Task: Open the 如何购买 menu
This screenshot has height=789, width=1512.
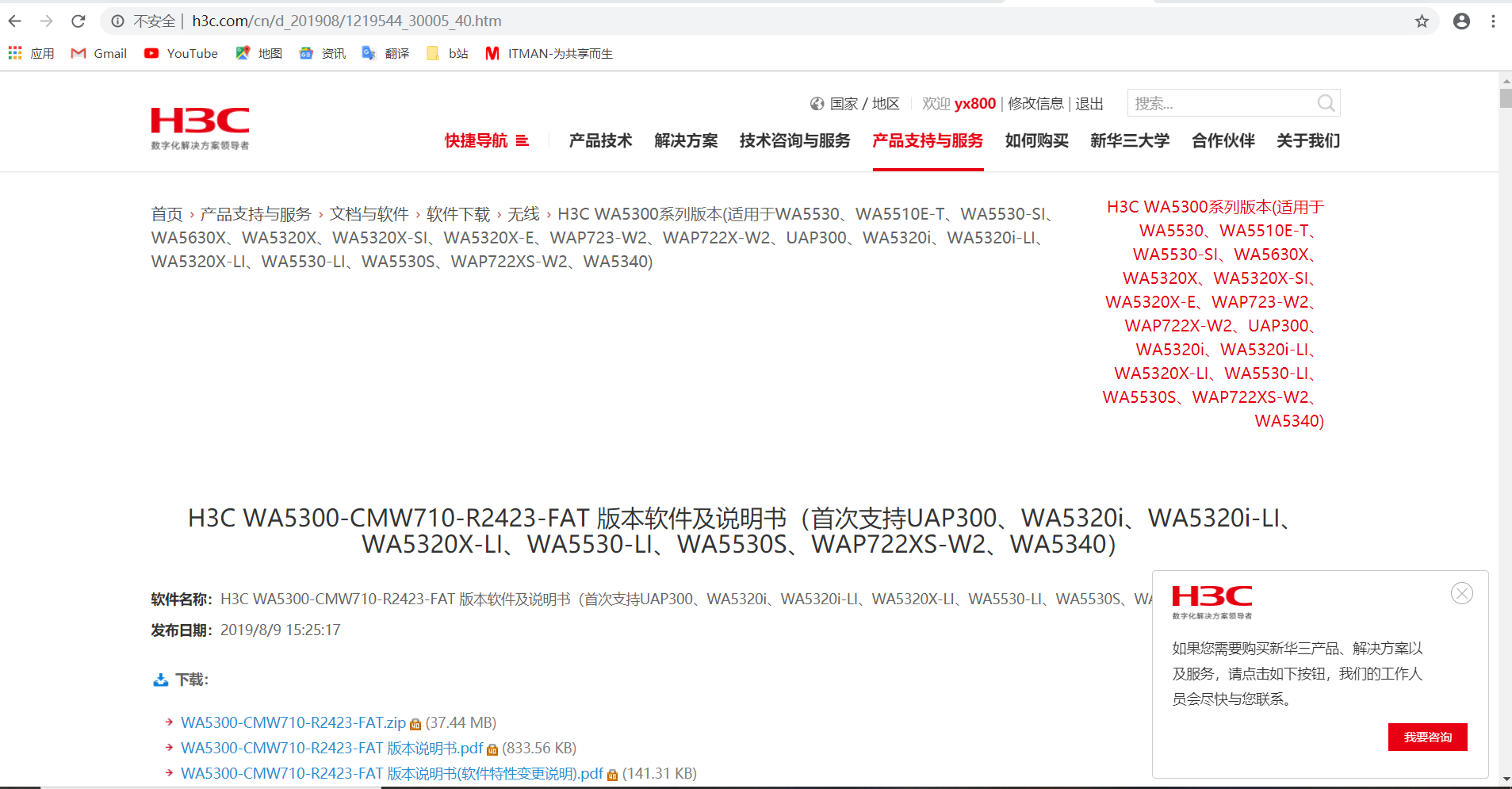Action: 1036,140
